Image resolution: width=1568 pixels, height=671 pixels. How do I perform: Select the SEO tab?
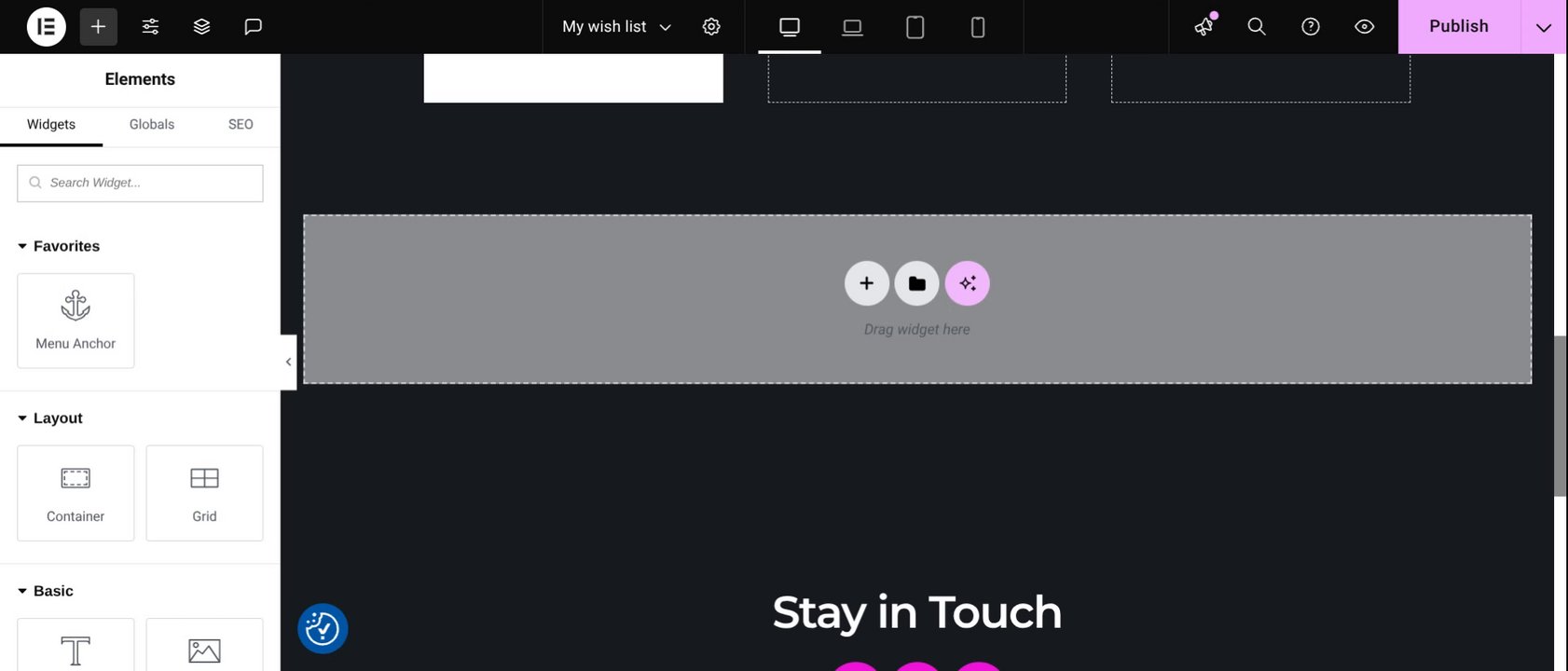[241, 125]
